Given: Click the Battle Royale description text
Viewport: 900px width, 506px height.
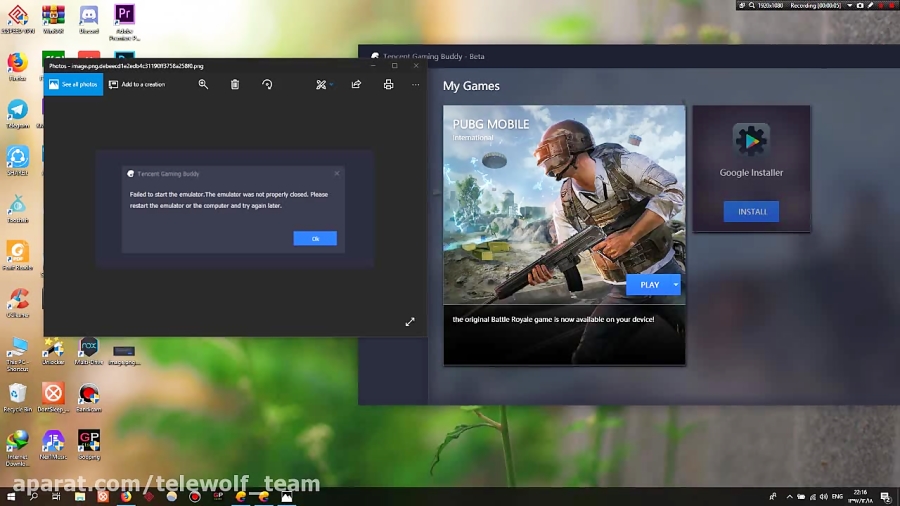Looking at the screenshot, I should [x=553, y=319].
